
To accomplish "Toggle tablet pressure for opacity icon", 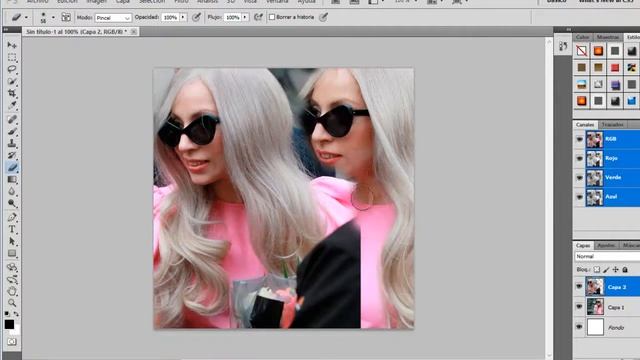I will pyautogui.click(x=196, y=17).
